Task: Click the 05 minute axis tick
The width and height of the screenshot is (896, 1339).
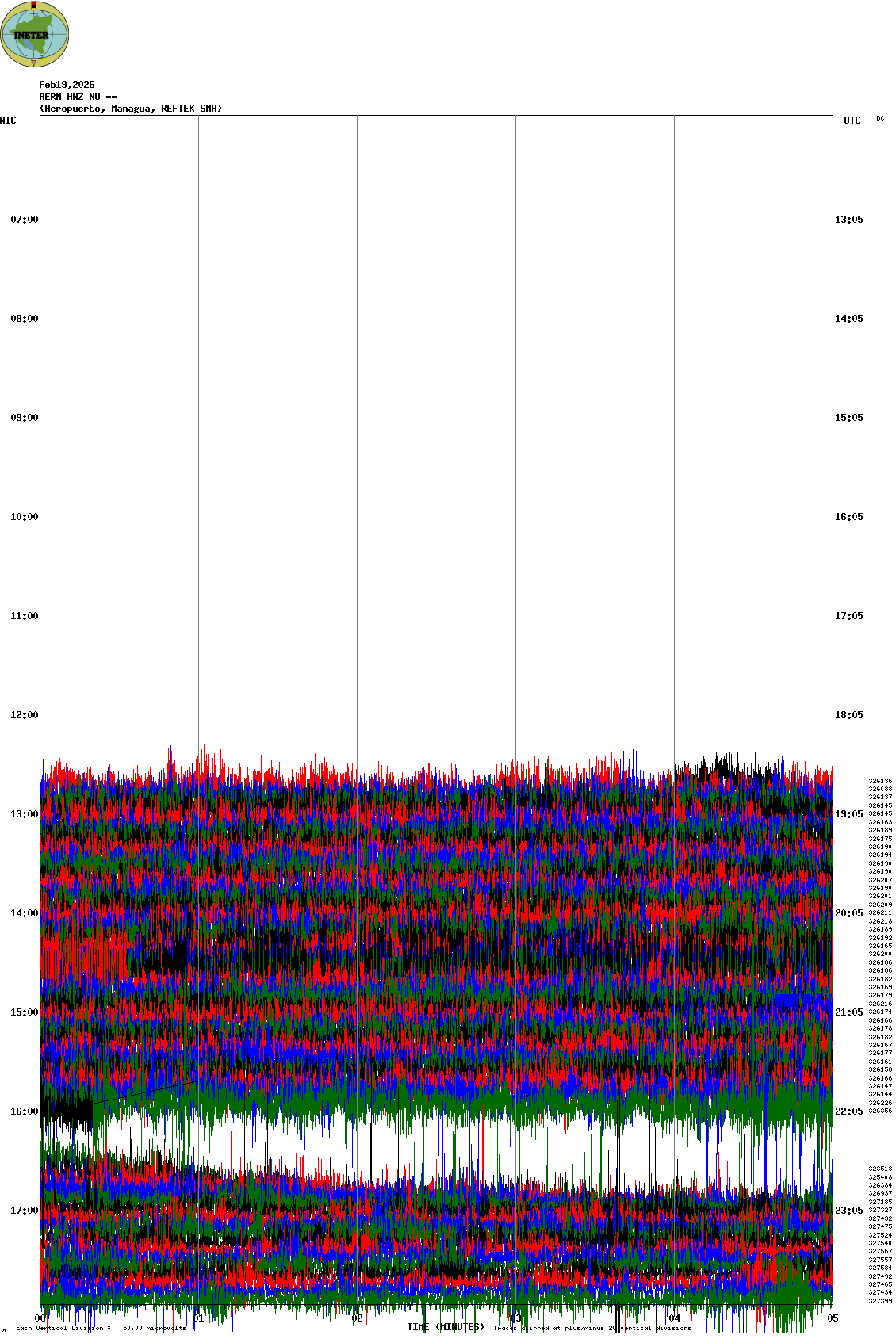Action: click(833, 1319)
